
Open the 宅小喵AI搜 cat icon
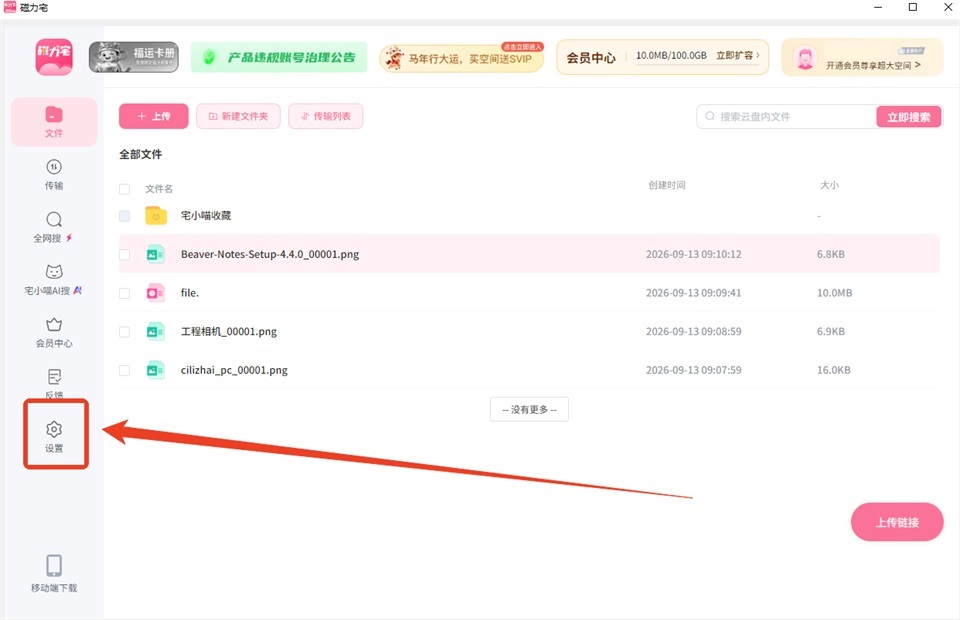point(54,272)
